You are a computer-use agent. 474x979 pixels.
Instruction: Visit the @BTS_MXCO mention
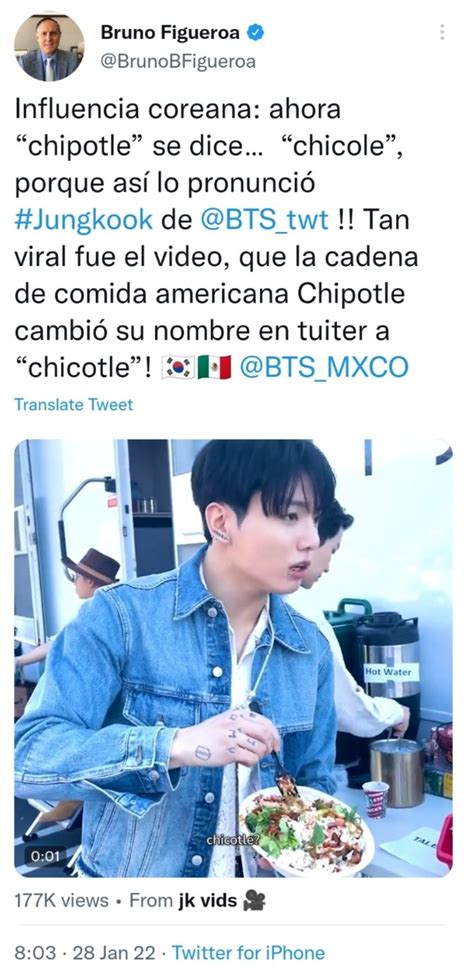point(324,367)
